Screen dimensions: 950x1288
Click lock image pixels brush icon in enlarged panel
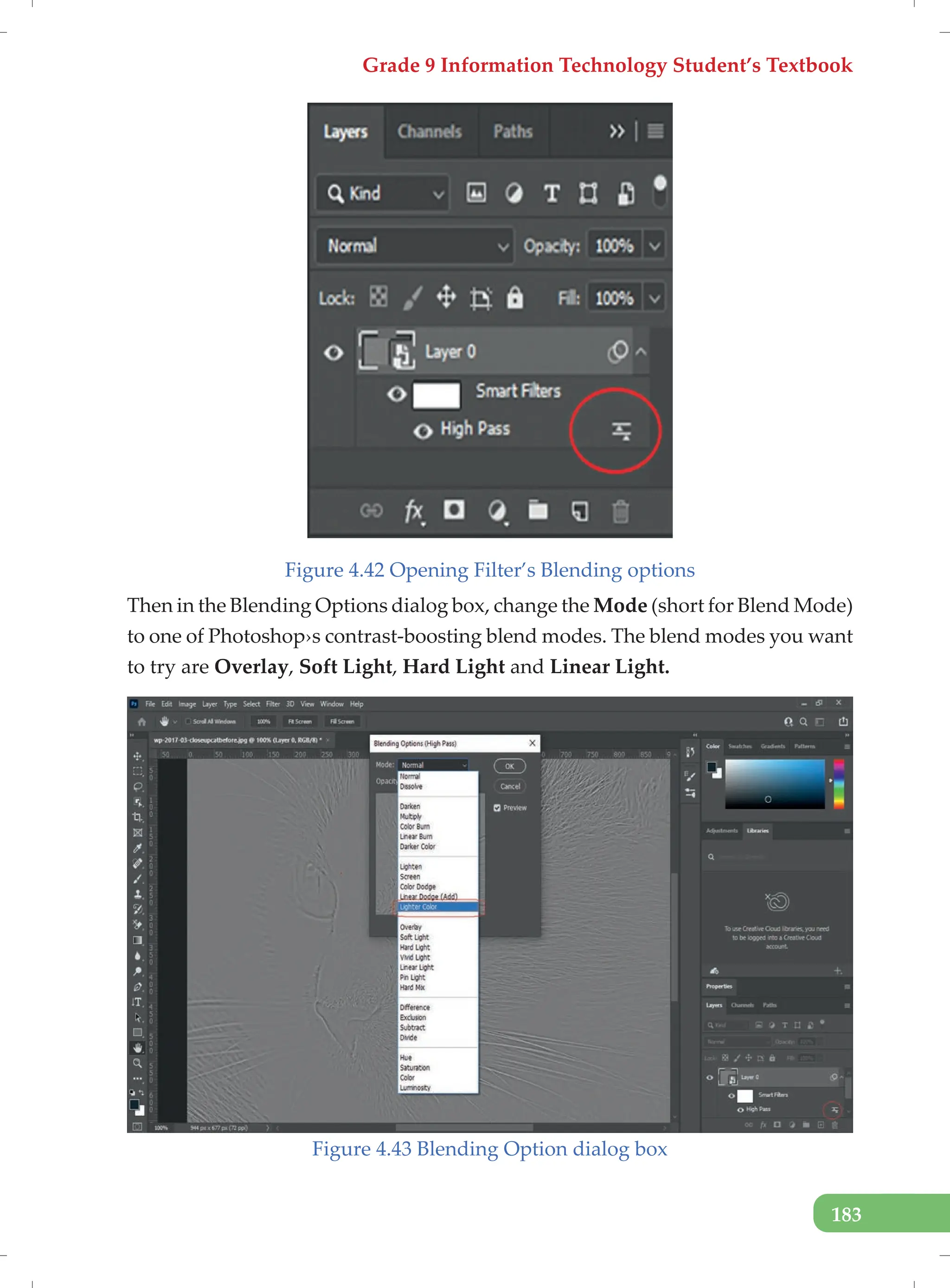(x=412, y=298)
